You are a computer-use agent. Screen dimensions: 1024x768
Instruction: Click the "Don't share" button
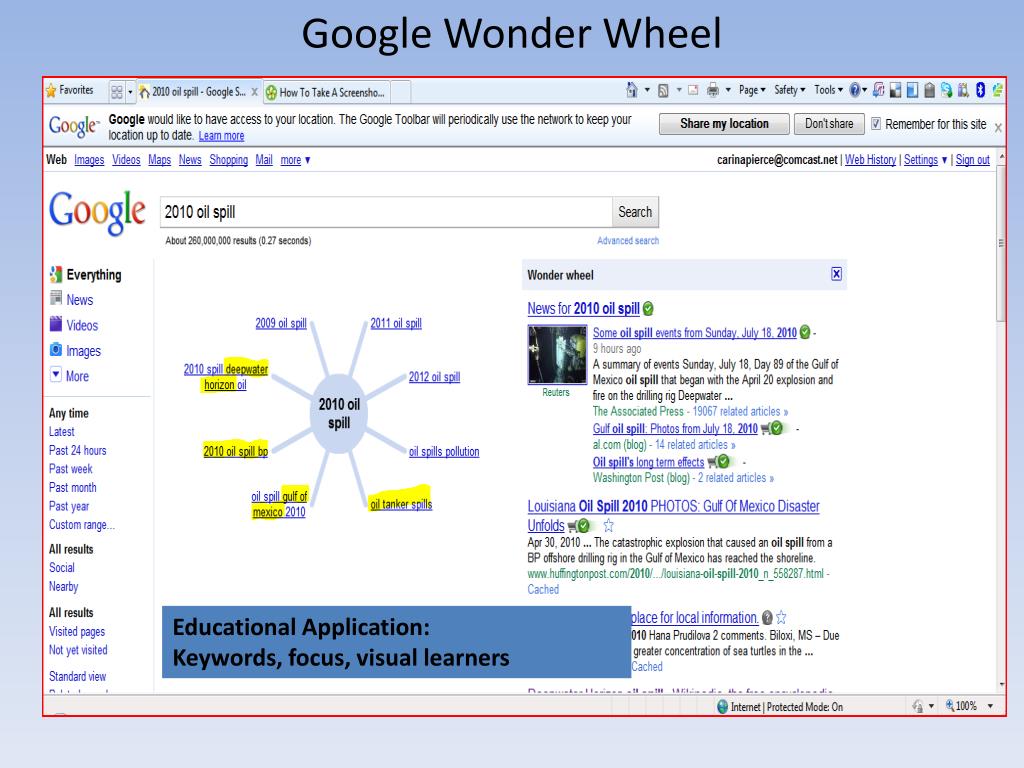click(x=829, y=124)
